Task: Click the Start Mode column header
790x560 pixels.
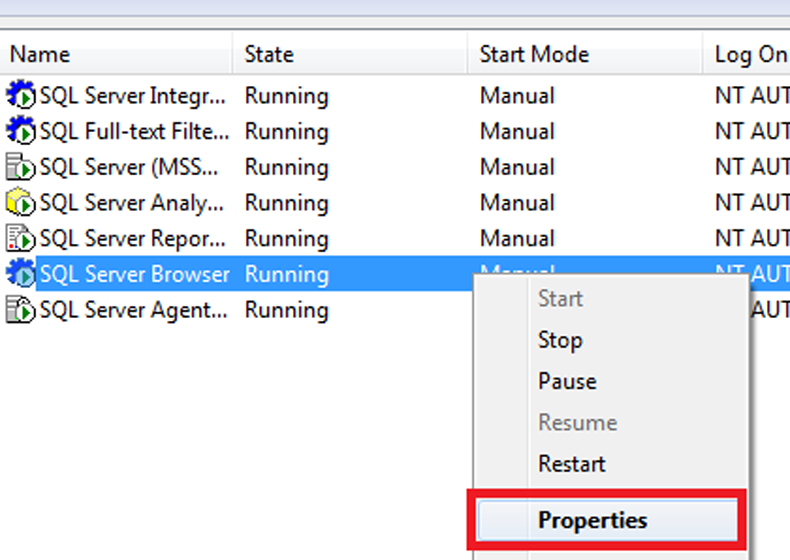Action: [534, 54]
